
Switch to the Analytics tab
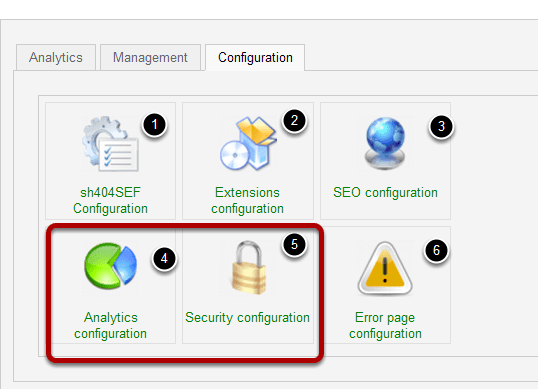56,57
